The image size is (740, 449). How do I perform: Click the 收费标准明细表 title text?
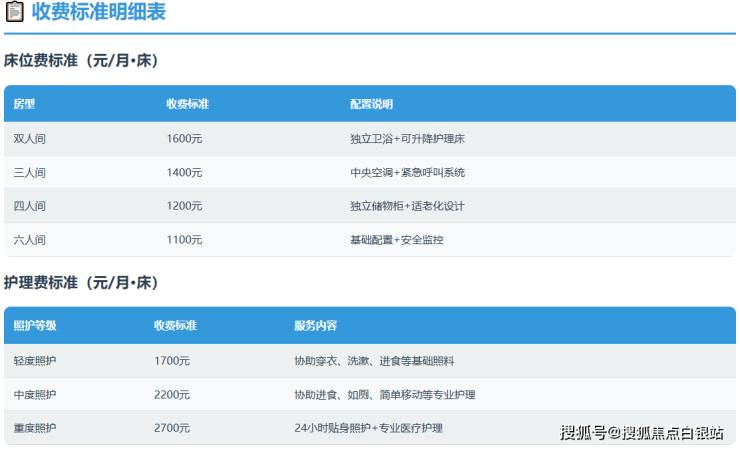point(98,13)
